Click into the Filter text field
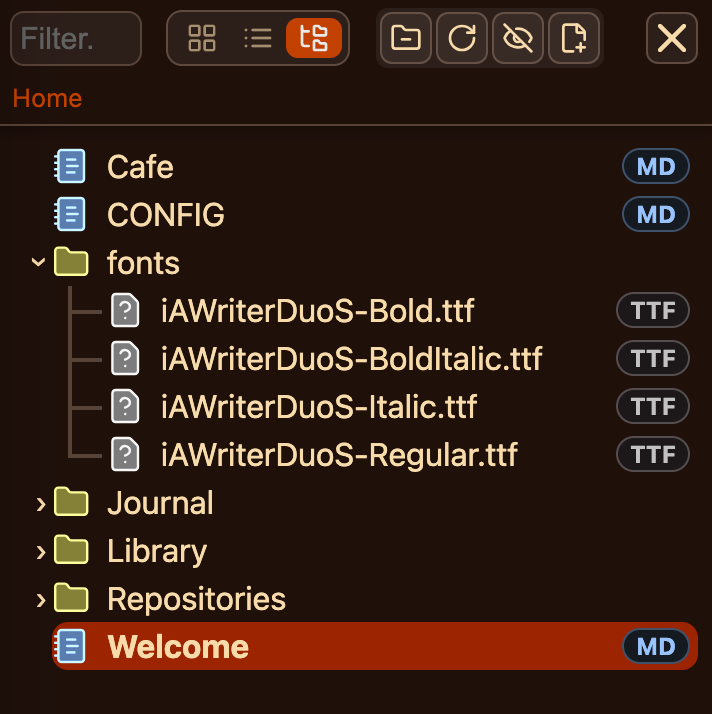Viewport: 712px width, 714px height. pos(76,39)
